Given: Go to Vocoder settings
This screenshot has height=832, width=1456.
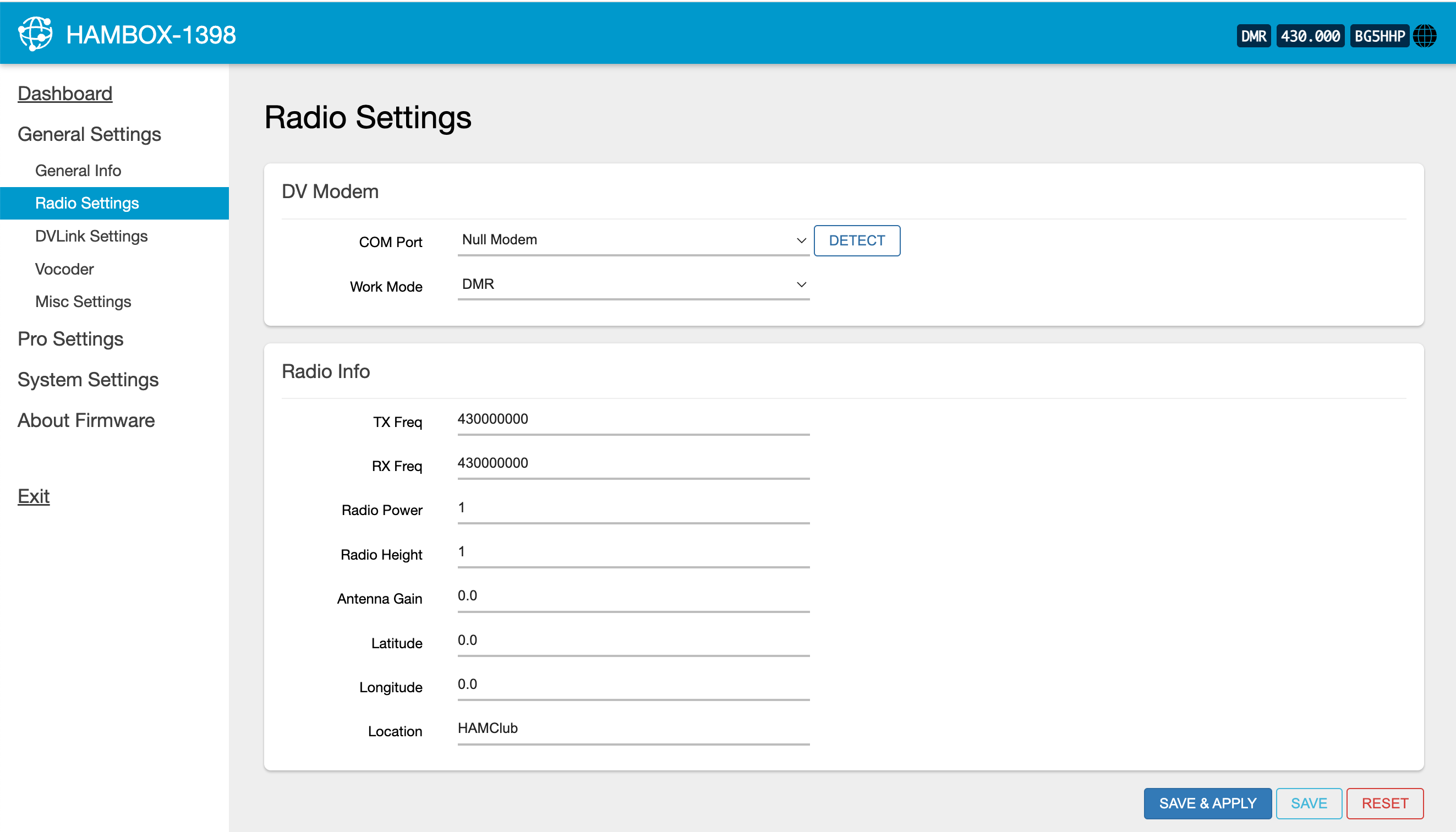Looking at the screenshot, I should tap(64, 269).
